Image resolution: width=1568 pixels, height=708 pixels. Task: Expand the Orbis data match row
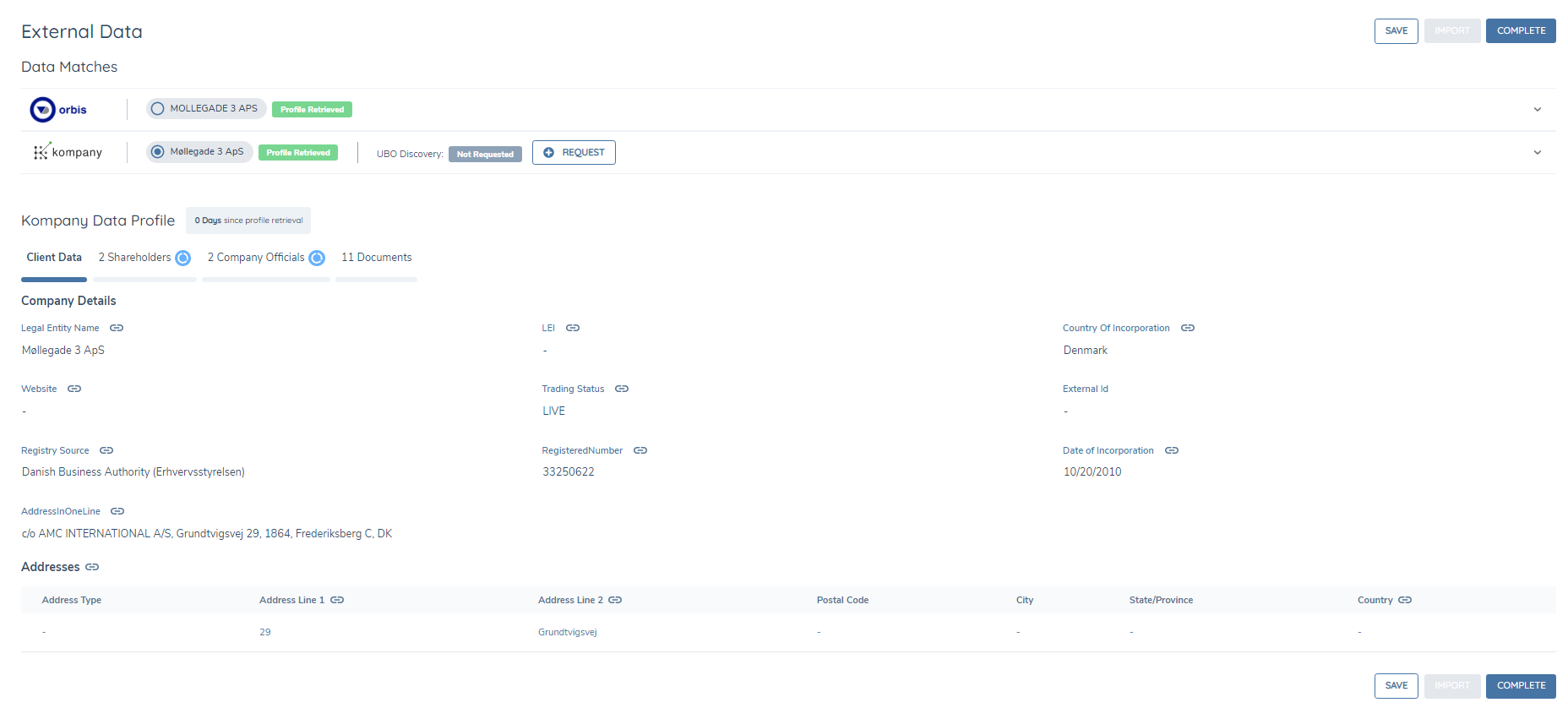(1538, 110)
